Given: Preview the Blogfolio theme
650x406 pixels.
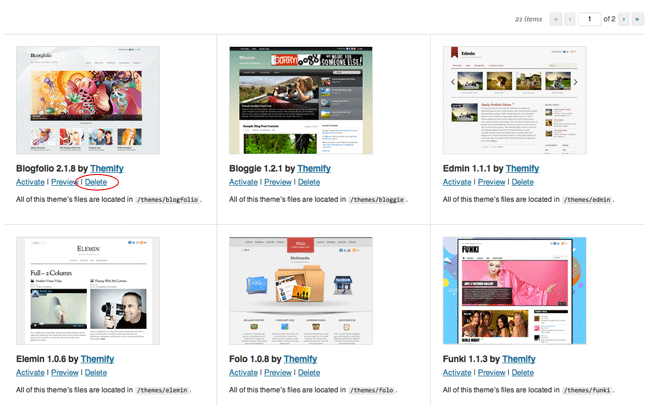Looking at the screenshot, I should point(64,182).
